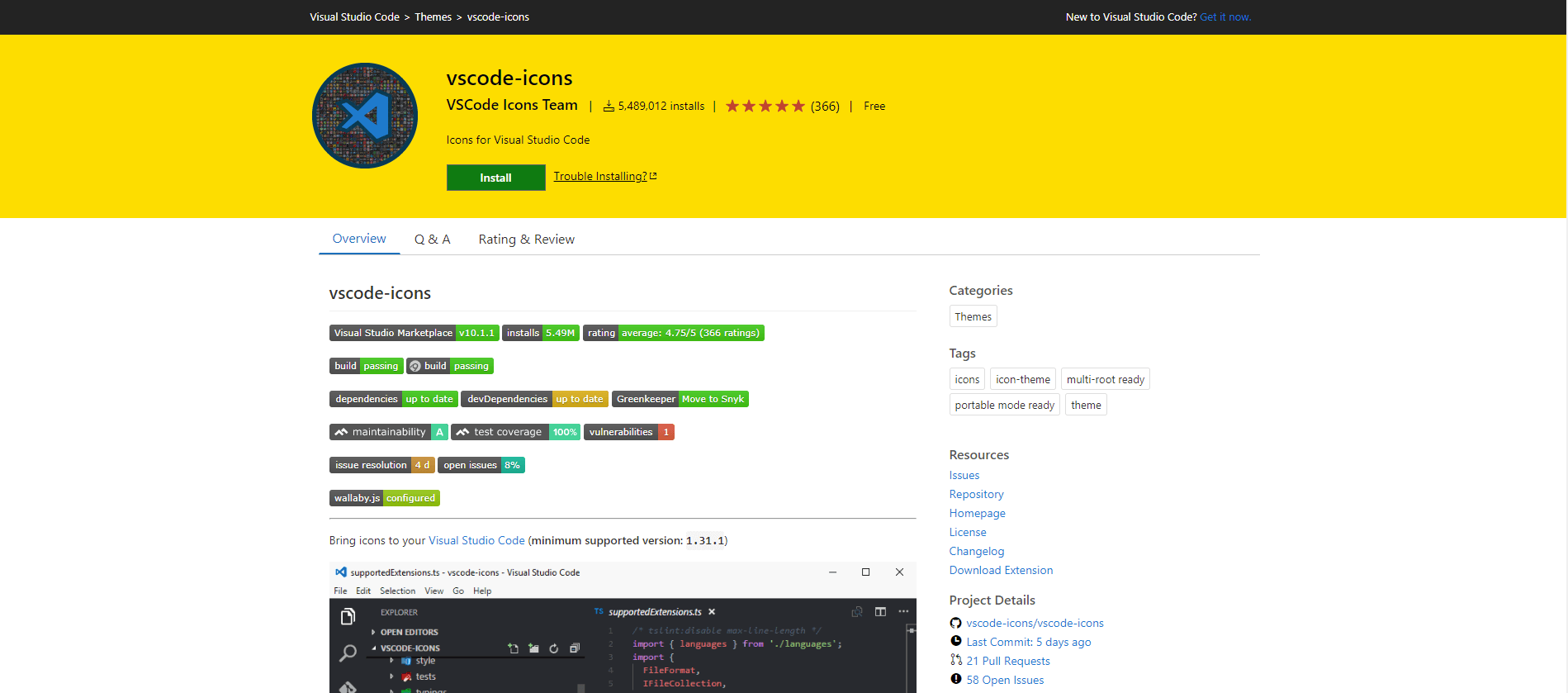Select the supportedExtensions.ts editor tab in preview

[x=654, y=612]
